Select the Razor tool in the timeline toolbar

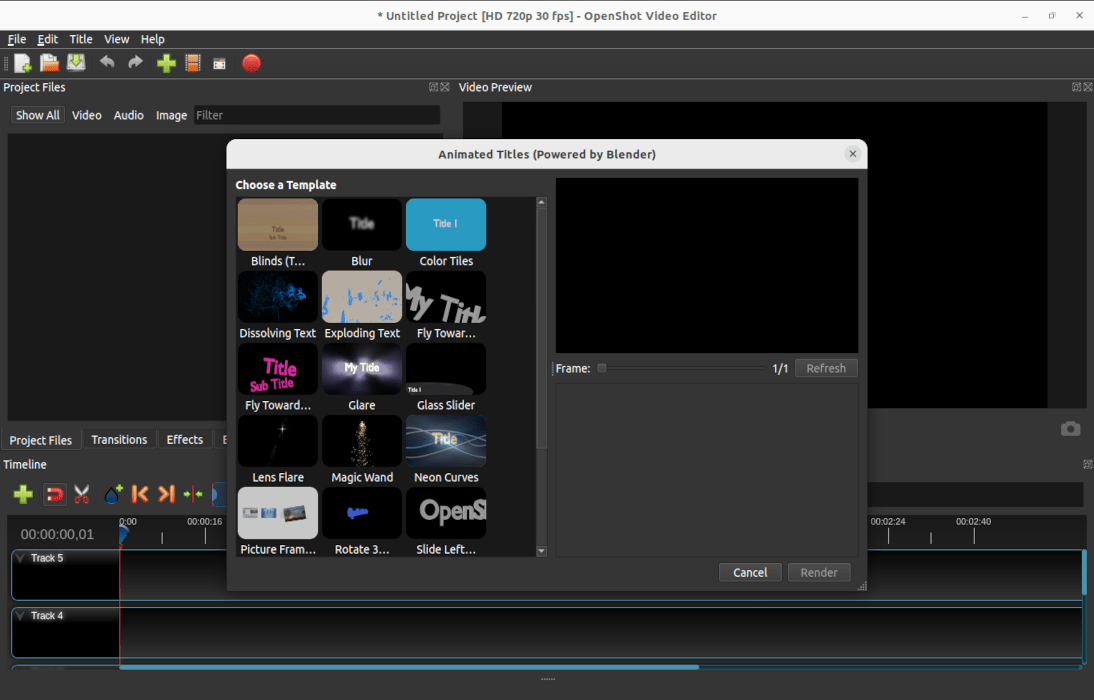pos(82,494)
